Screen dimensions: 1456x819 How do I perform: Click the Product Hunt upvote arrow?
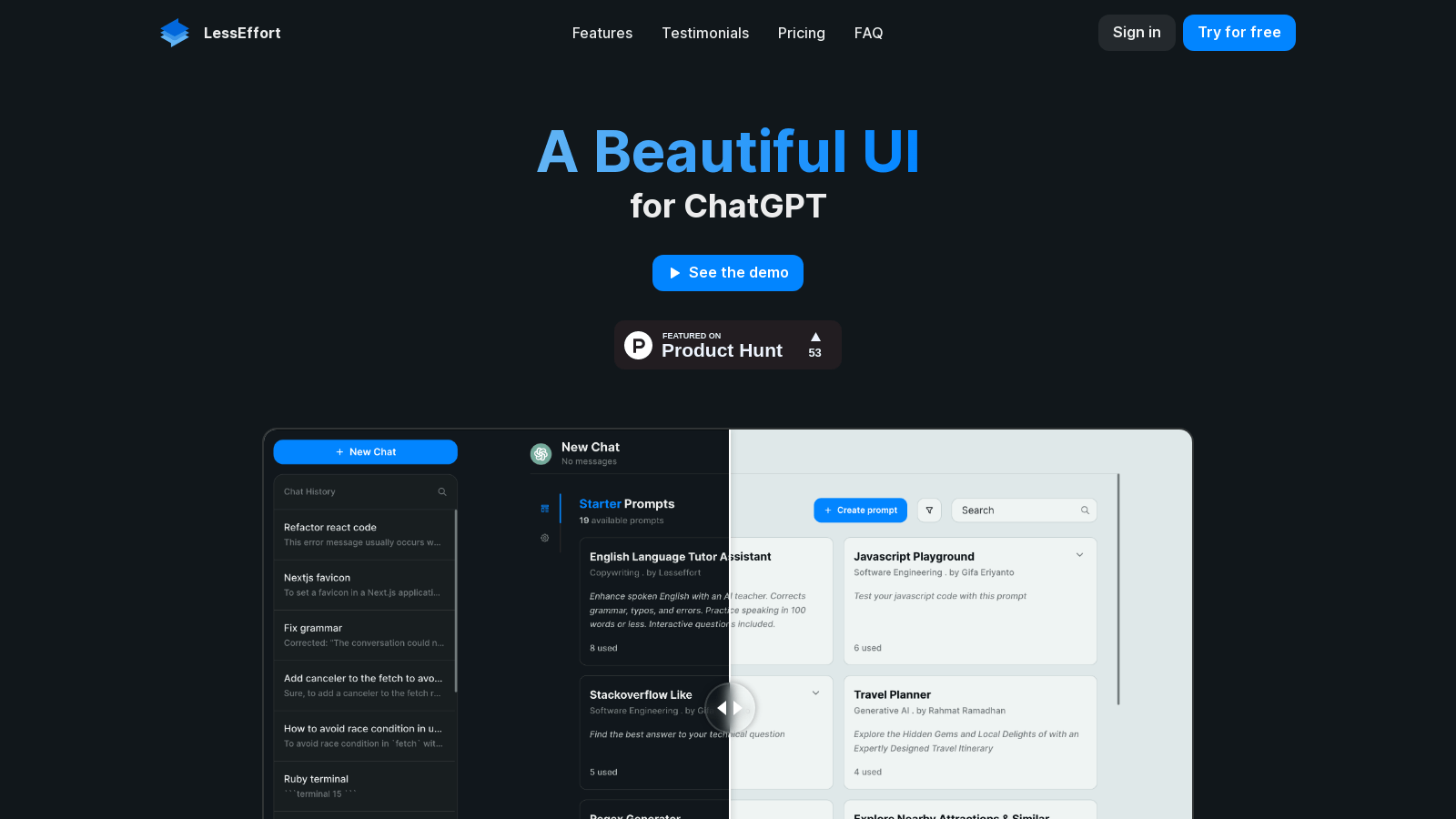[x=815, y=337]
